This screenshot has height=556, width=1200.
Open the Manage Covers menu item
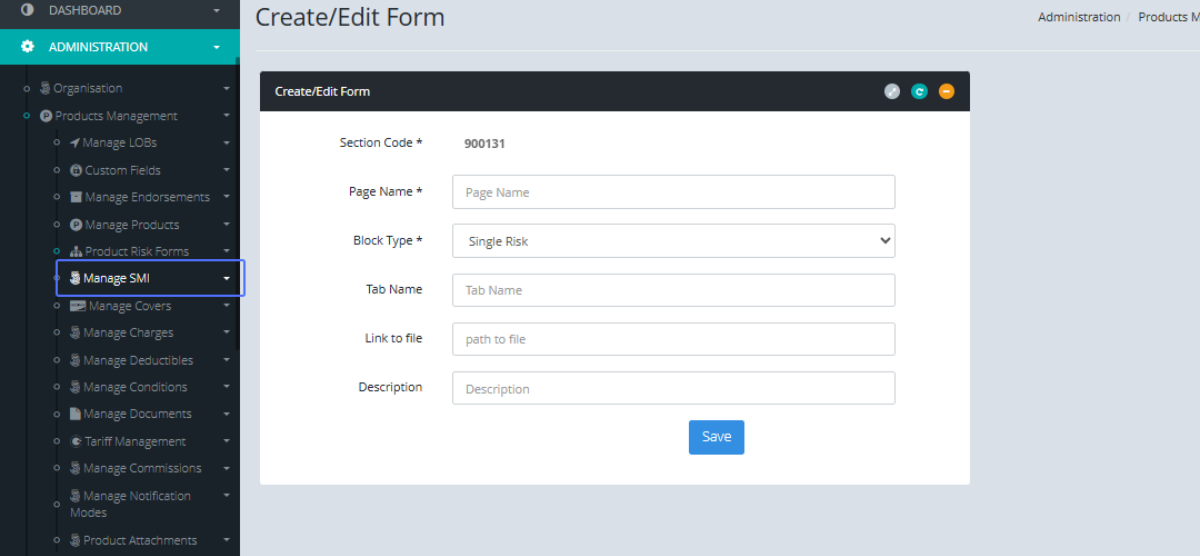coord(127,306)
